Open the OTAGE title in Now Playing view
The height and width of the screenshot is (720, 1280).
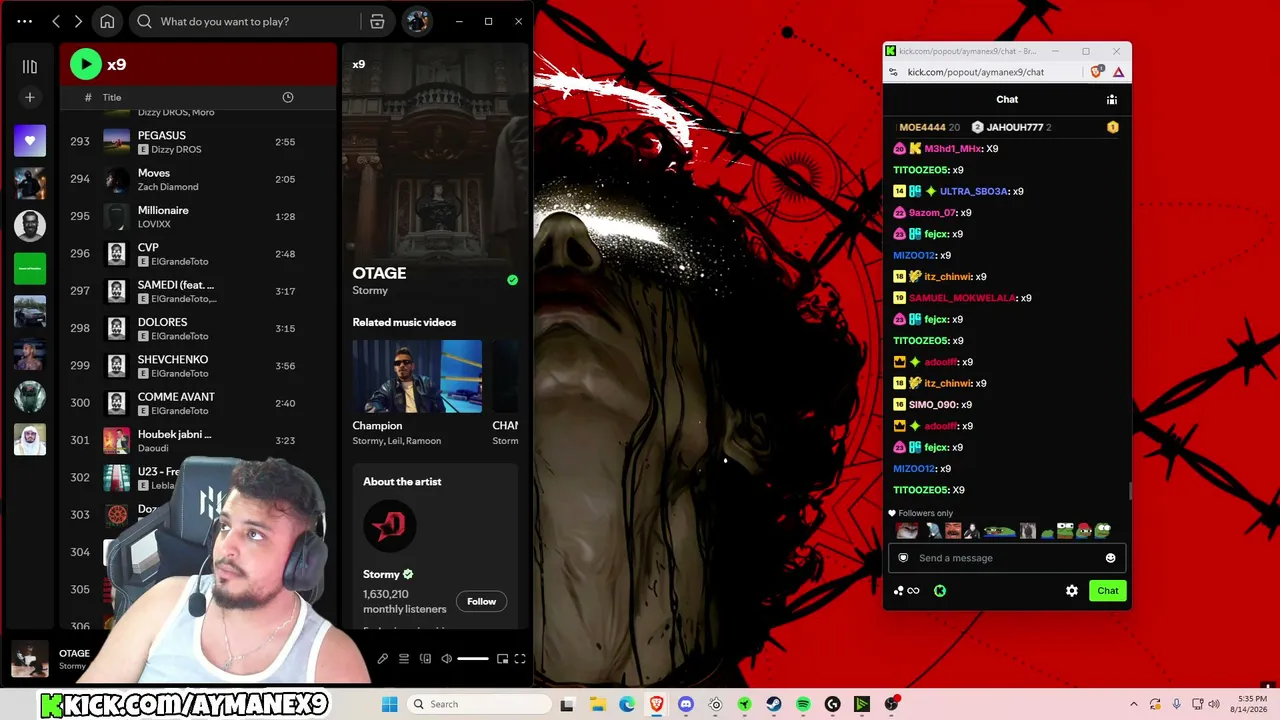(x=379, y=273)
